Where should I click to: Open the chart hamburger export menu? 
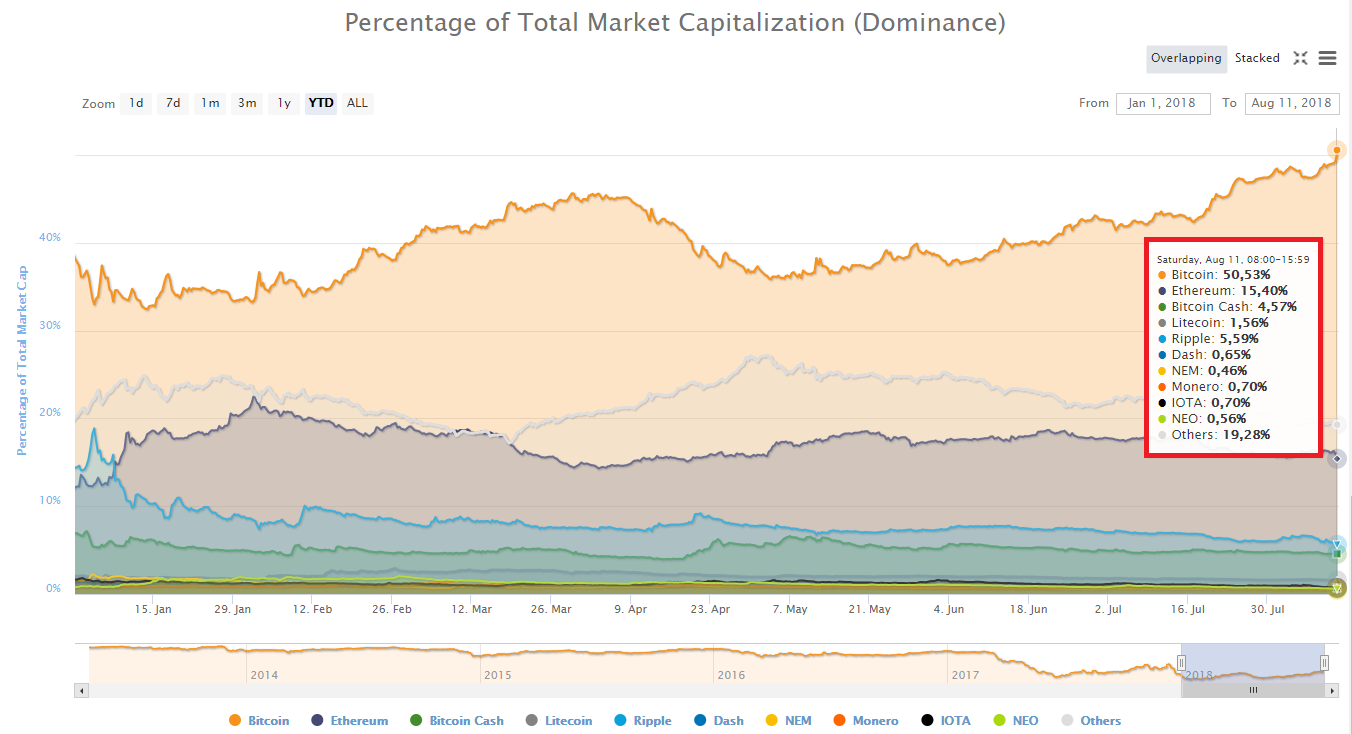1328,58
